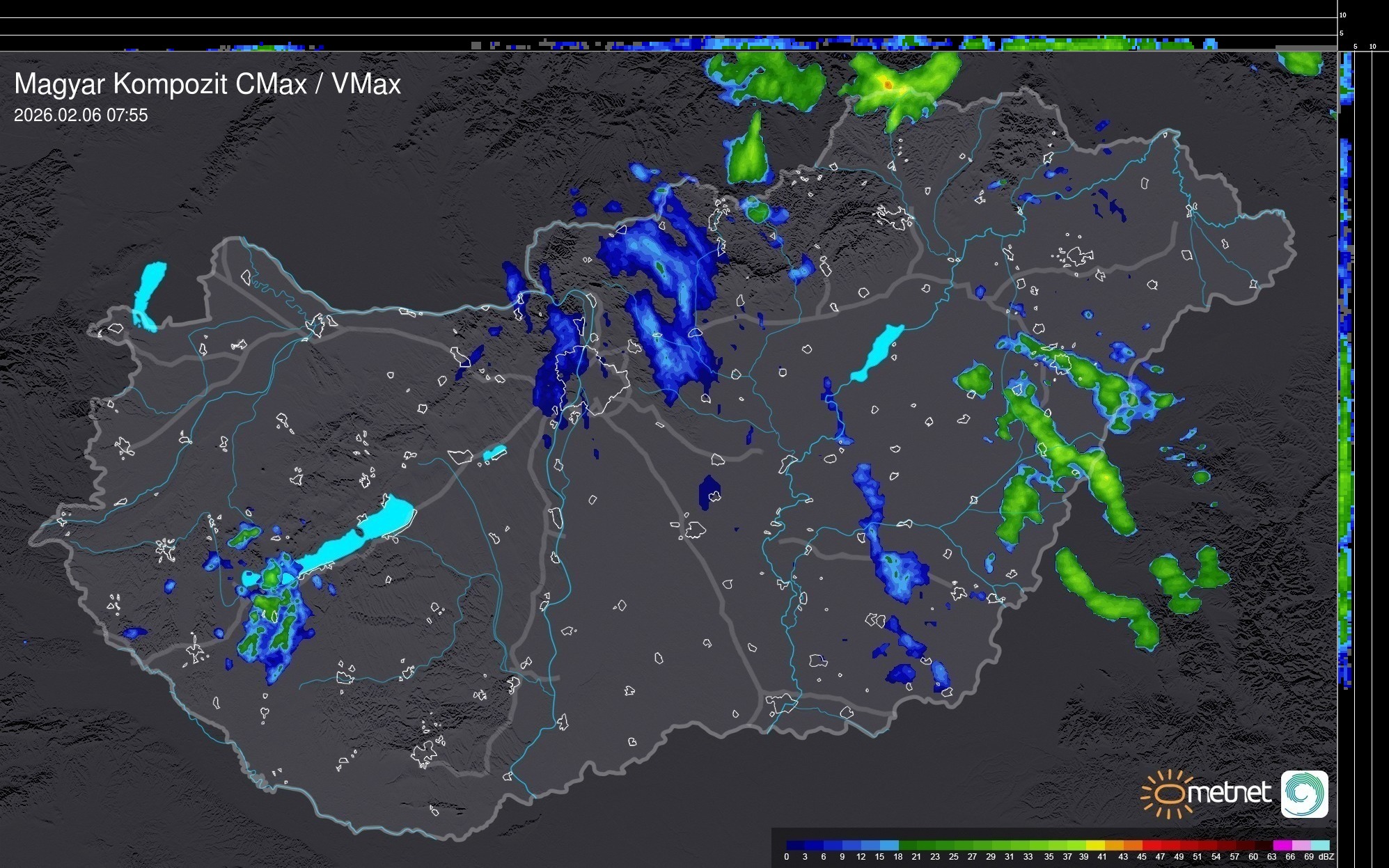
Task: Click the dBZ unit label in legend
Action: point(1326,857)
